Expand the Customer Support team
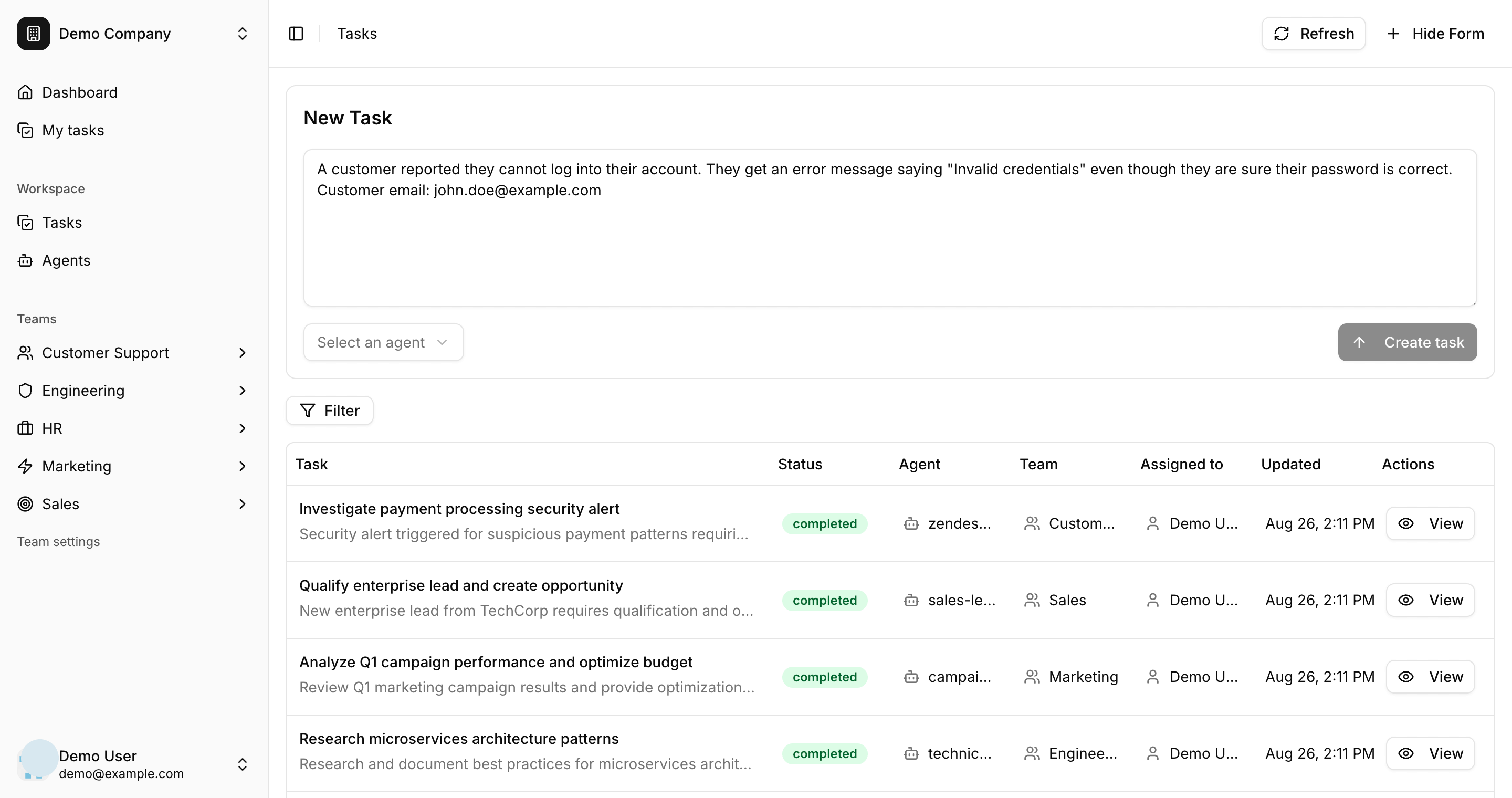The image size is (1512, 798). (243, 353)
